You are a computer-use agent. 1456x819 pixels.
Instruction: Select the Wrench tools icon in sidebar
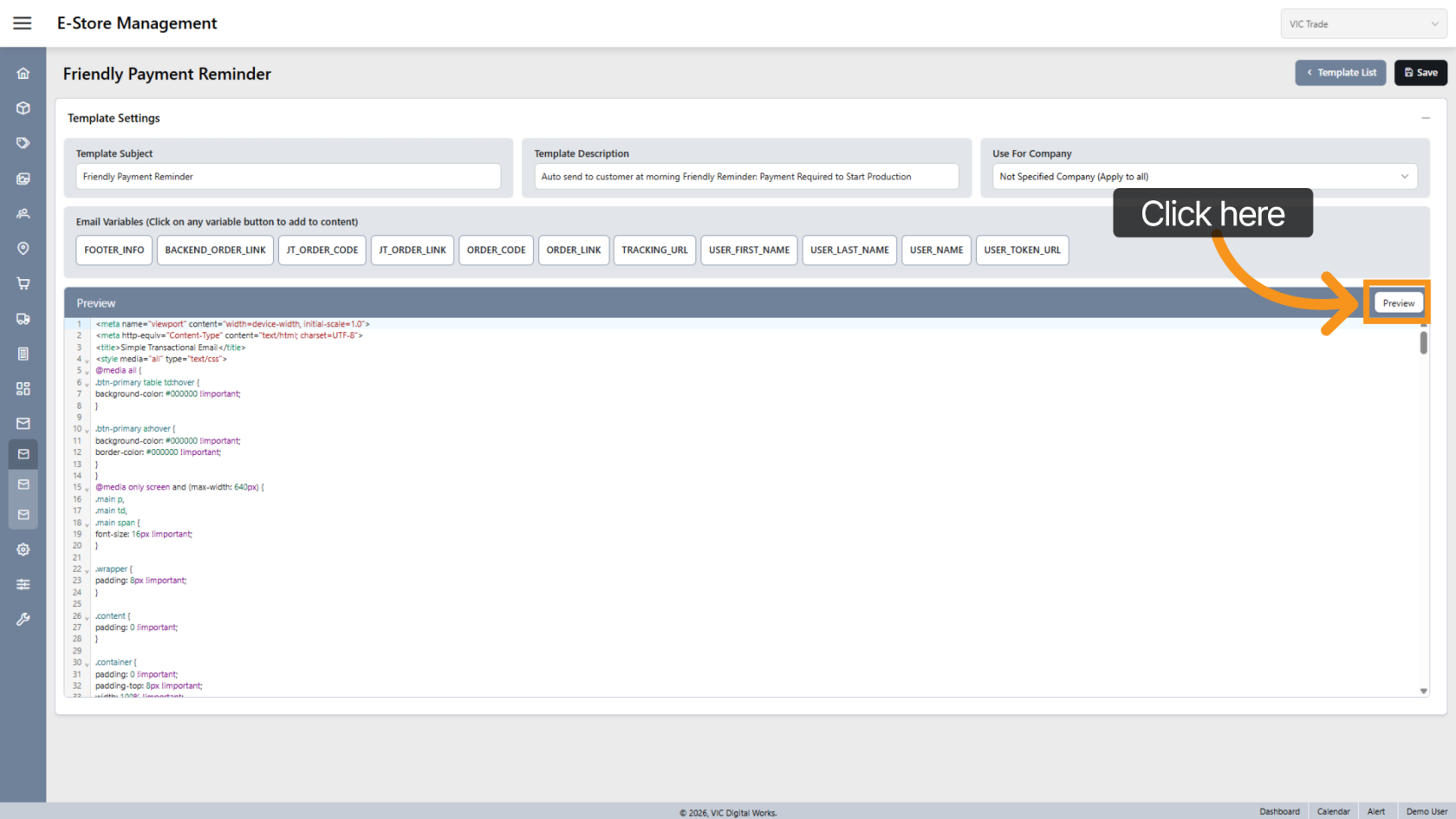[23, 619]
